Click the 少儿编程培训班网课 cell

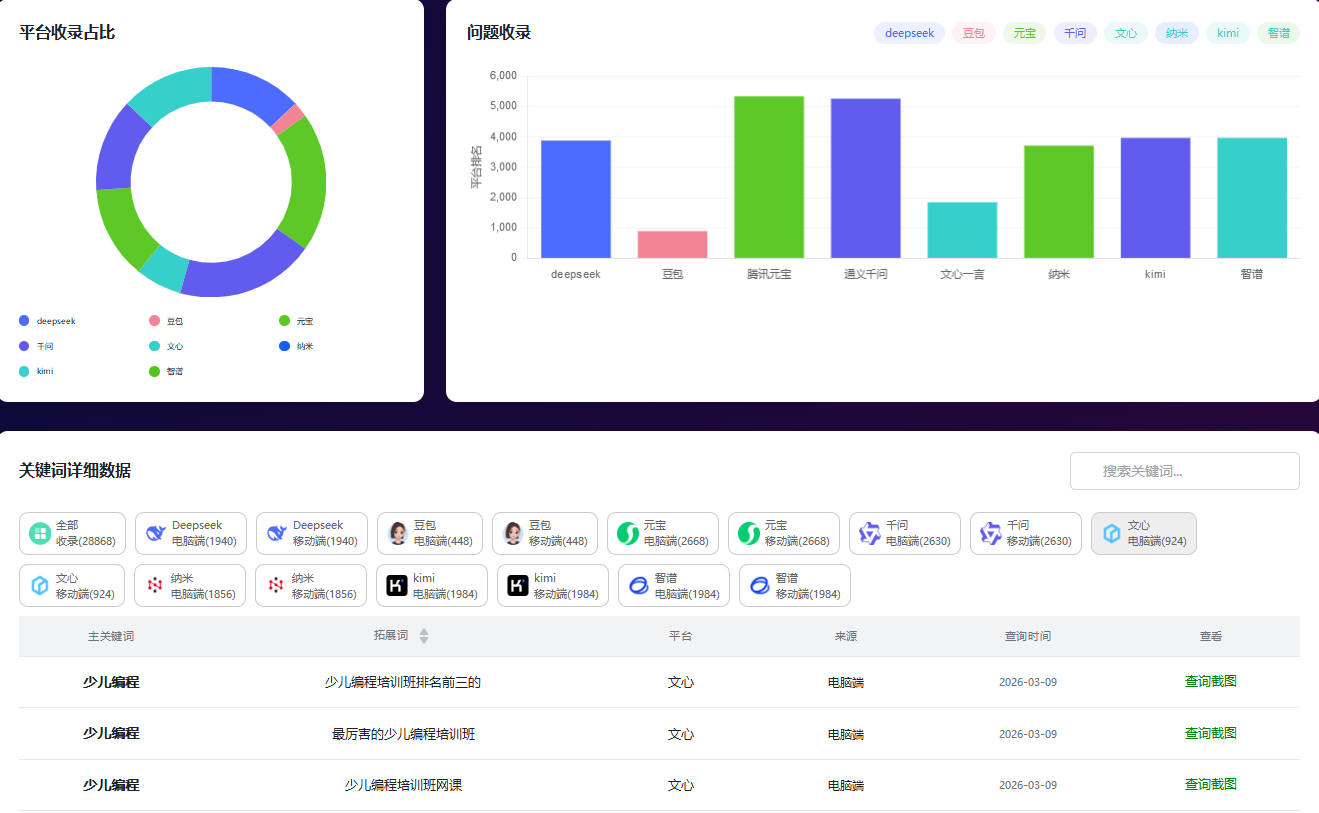pos(403,785)
